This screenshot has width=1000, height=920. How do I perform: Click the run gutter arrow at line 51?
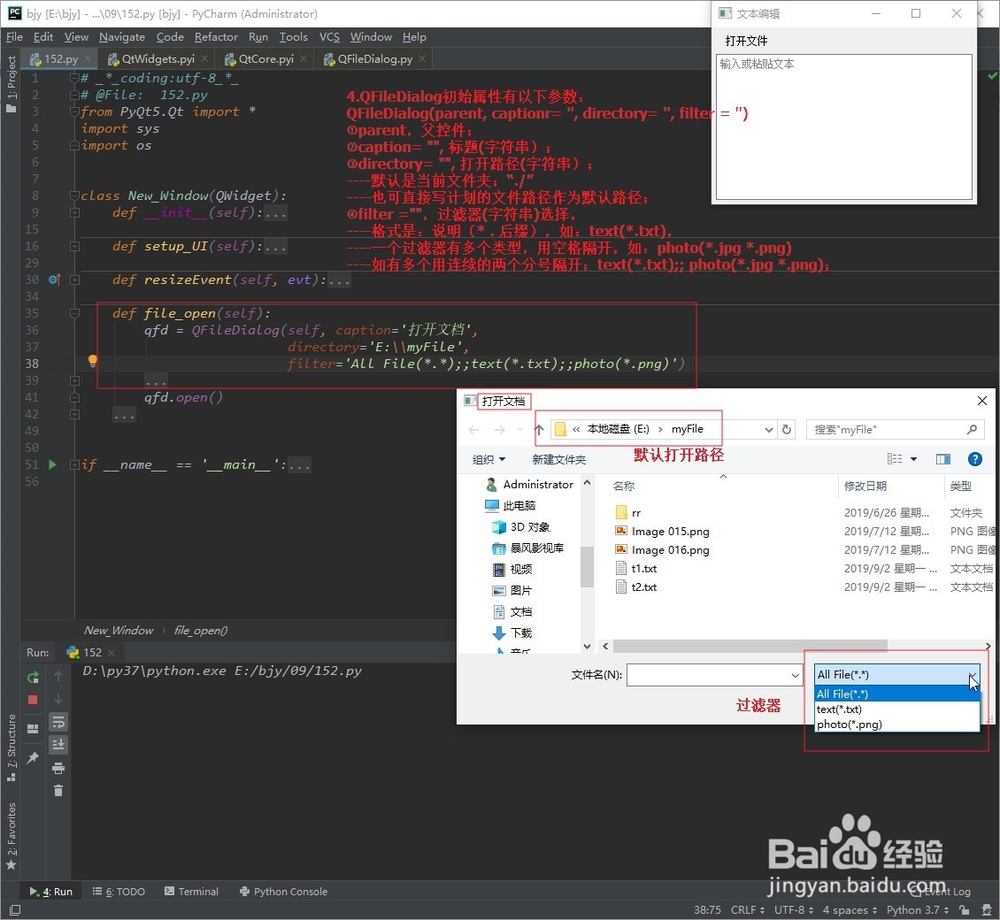click(x=52, y=464)
